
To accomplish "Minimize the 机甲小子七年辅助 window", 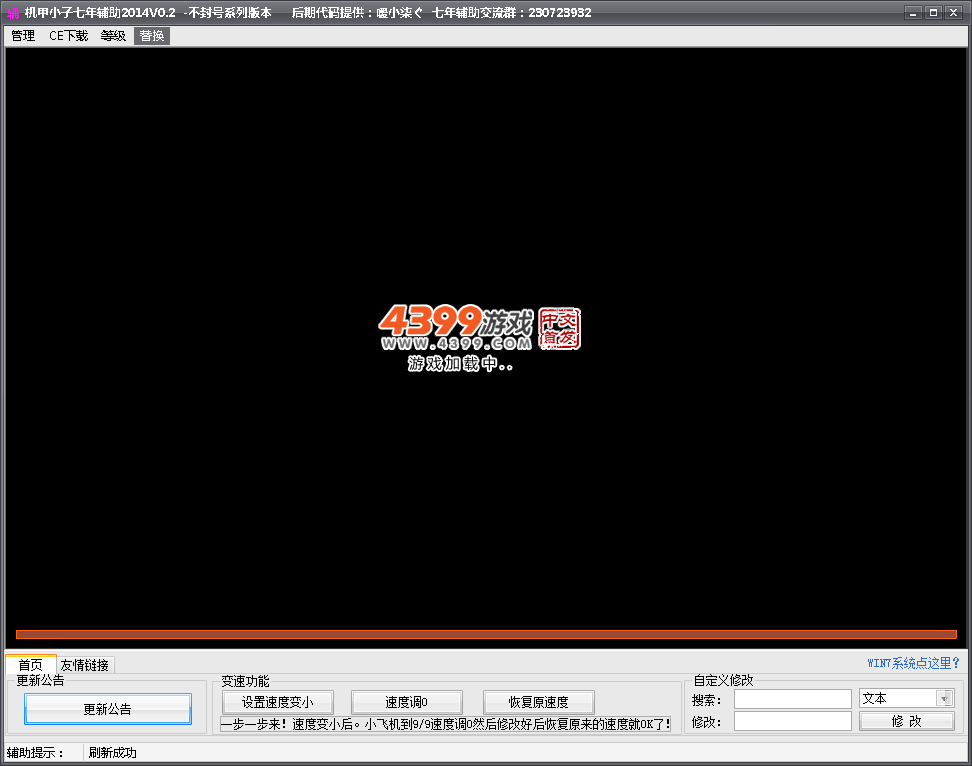I will pos(913,12).
